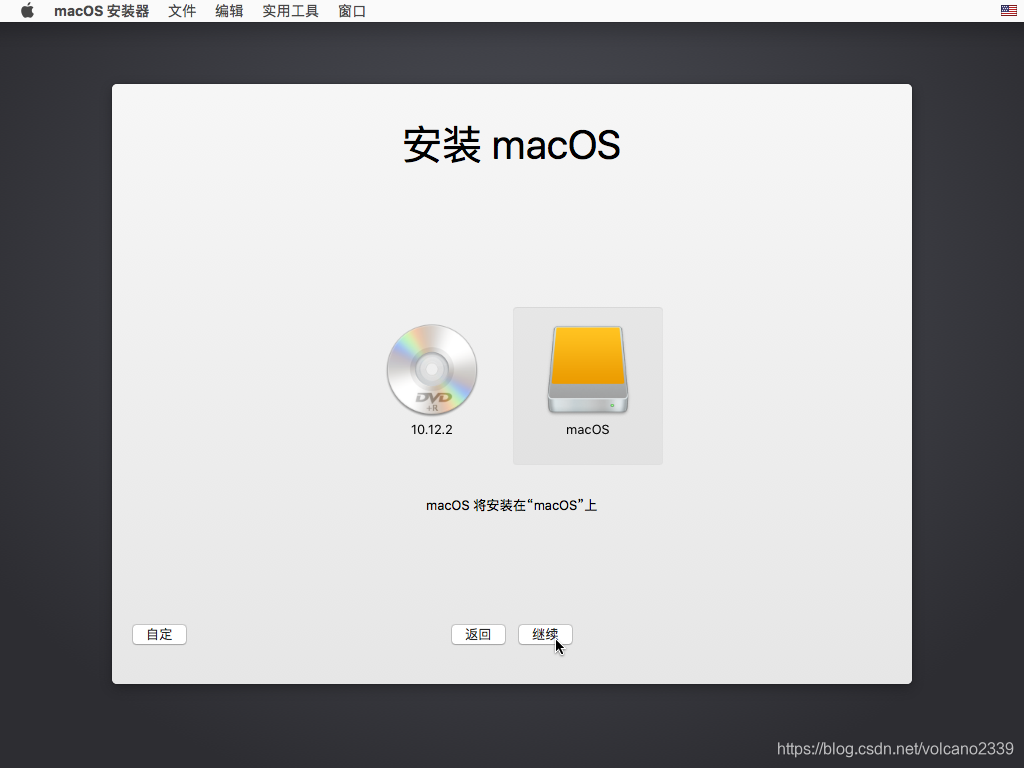Open the Apple menu
Viewport: 1024px width, 768px height.
point(27,11)
